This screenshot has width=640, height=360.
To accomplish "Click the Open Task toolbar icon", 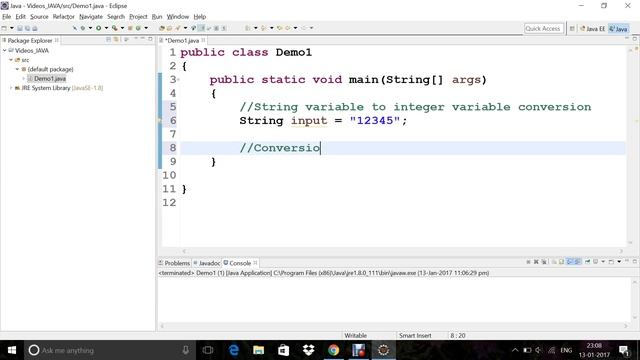I will pyautogui.click(x=169, y=28).
